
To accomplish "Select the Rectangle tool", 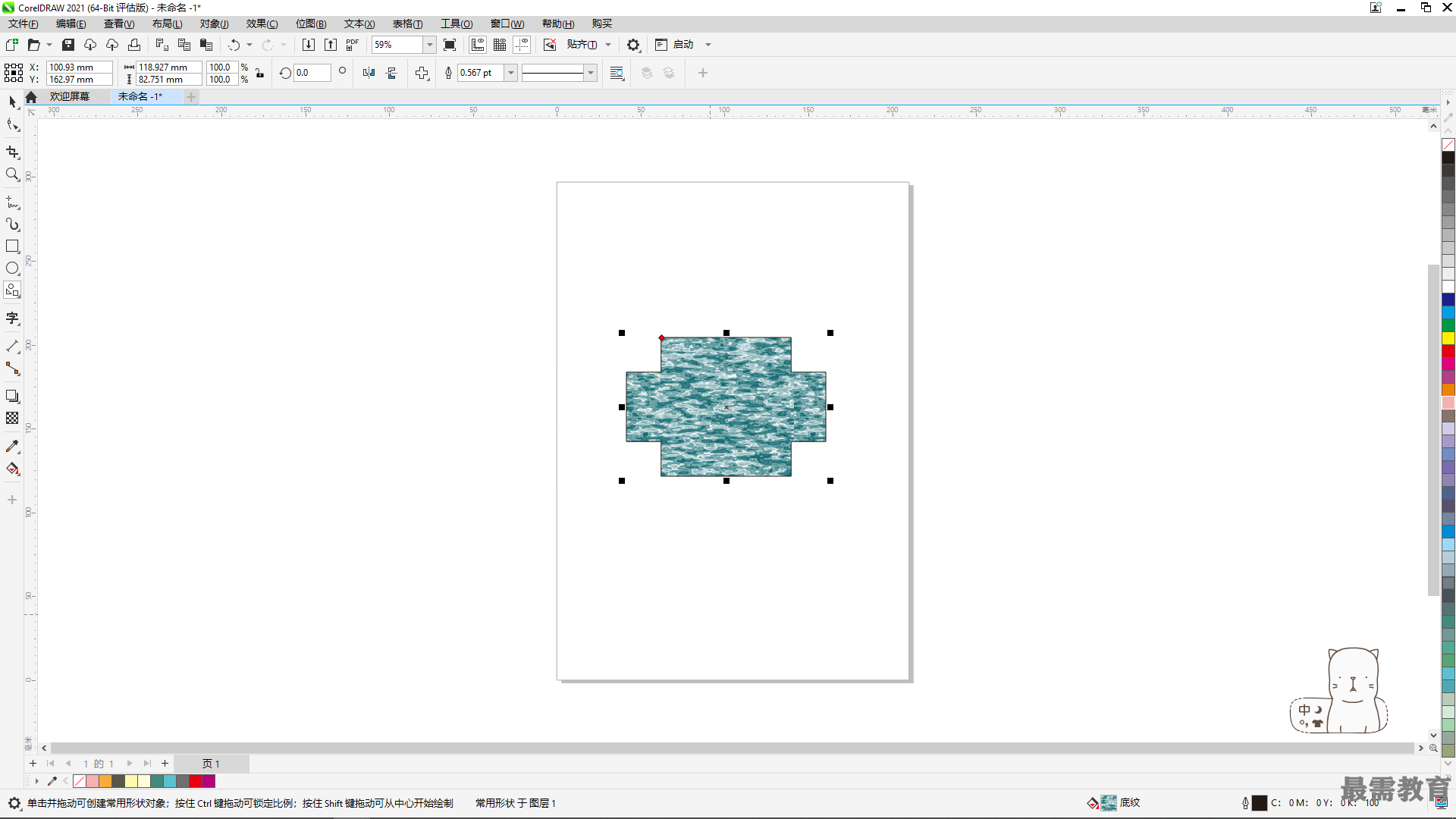I will (12, 246).
